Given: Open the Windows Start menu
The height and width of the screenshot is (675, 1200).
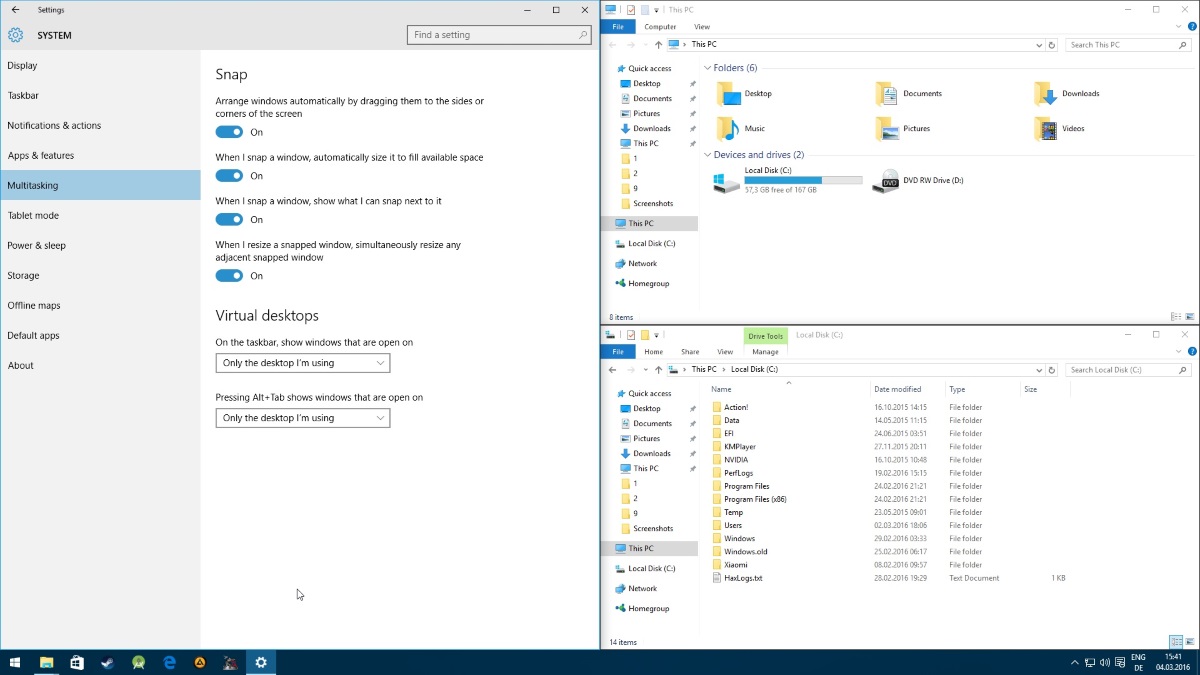Looking at the screenshot, I should click(15, 662).
